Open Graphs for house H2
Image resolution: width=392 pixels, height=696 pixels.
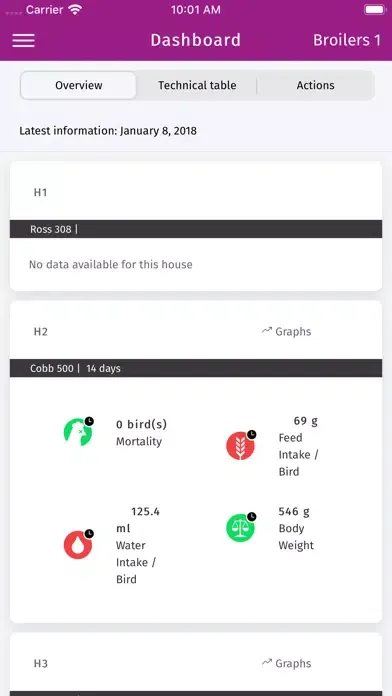coord(286,332)
